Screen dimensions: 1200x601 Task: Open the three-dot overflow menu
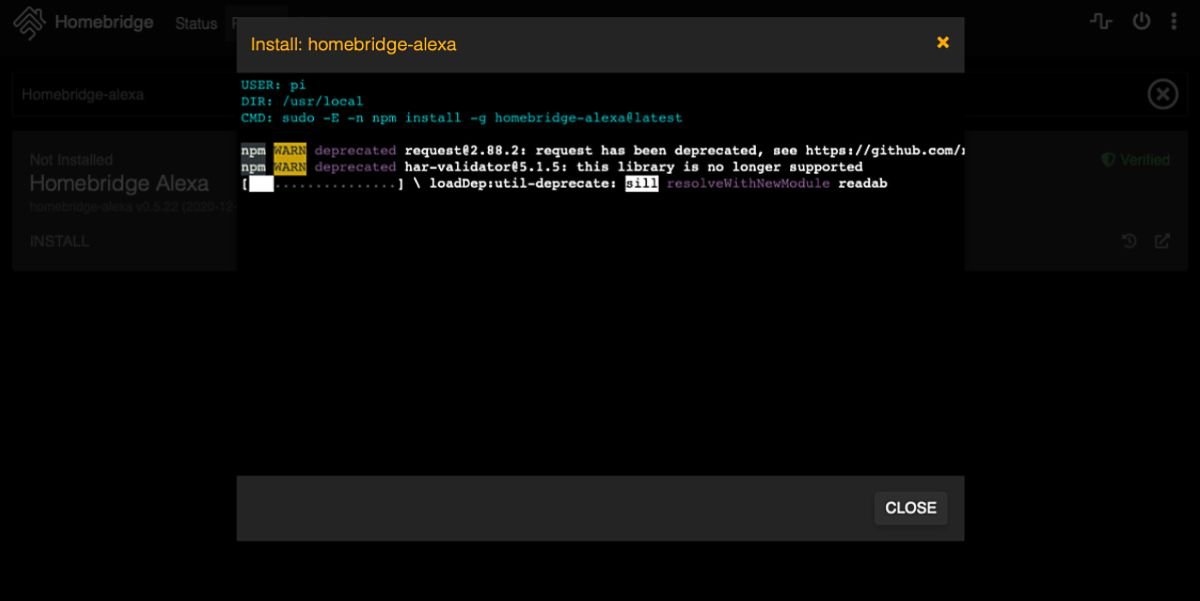(x=1174, y=22)
